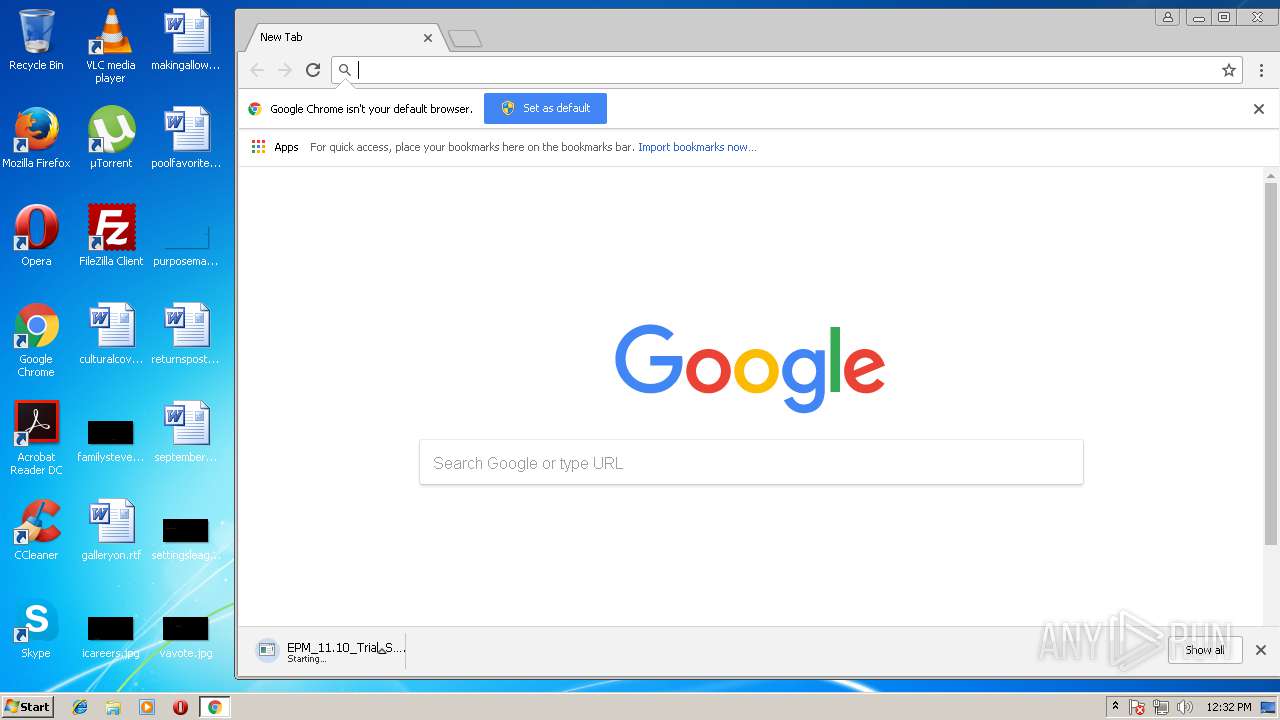Dismiss the default browser notification bar
Image resolution: width=1280 pixels, height=720 pixels.
pos(1259,109)
